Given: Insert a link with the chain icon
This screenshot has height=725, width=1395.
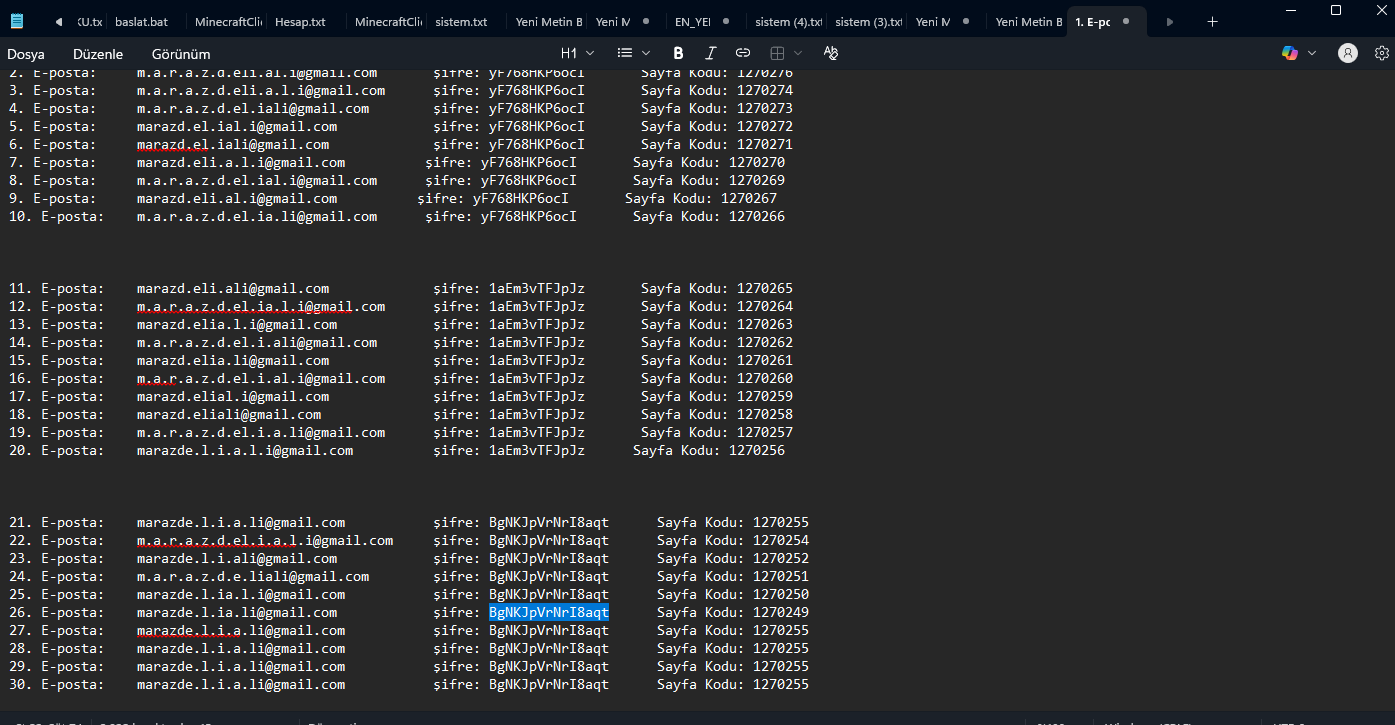Looking at the screenshot, I should [743, 53].
